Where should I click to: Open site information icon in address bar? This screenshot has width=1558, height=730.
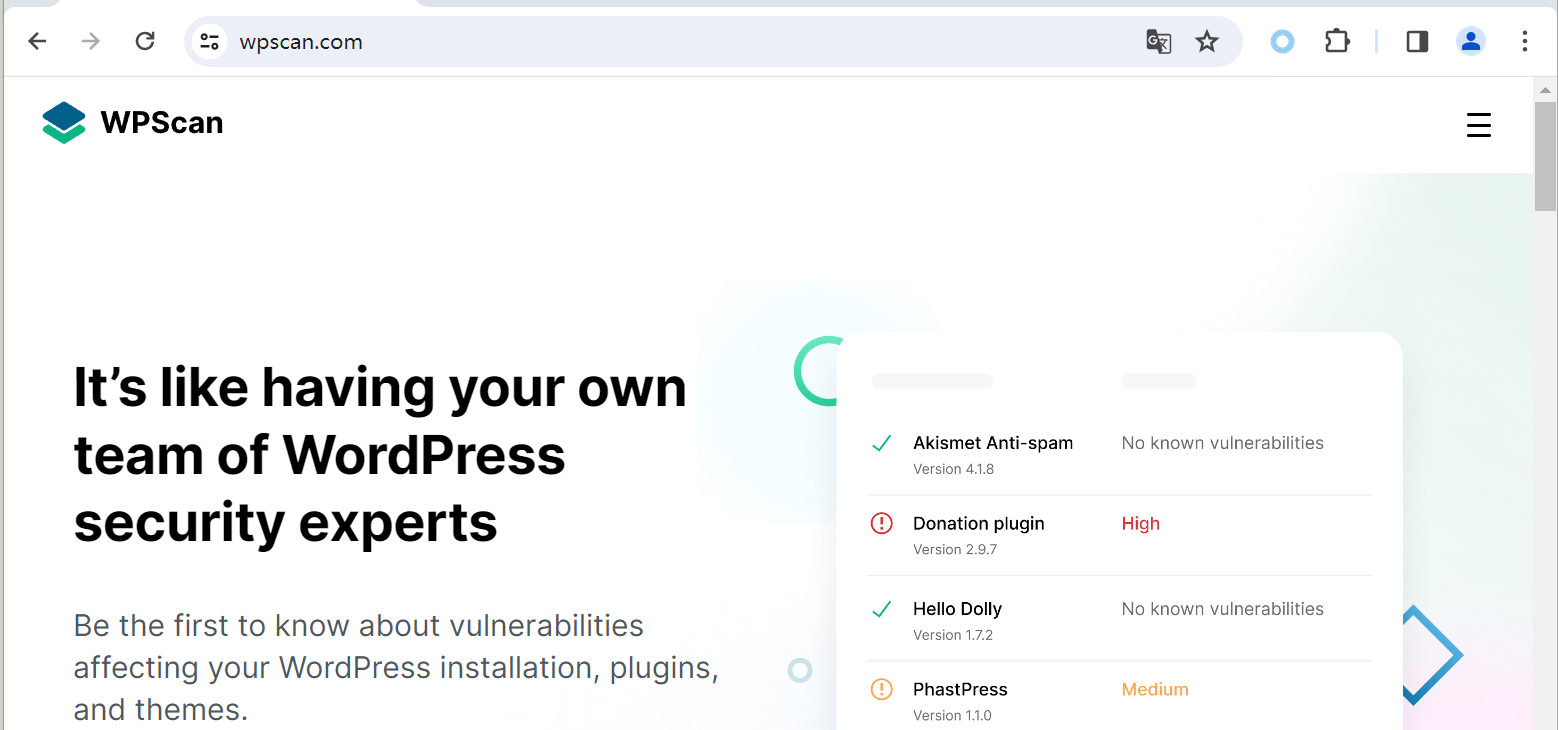click(209, 41)
